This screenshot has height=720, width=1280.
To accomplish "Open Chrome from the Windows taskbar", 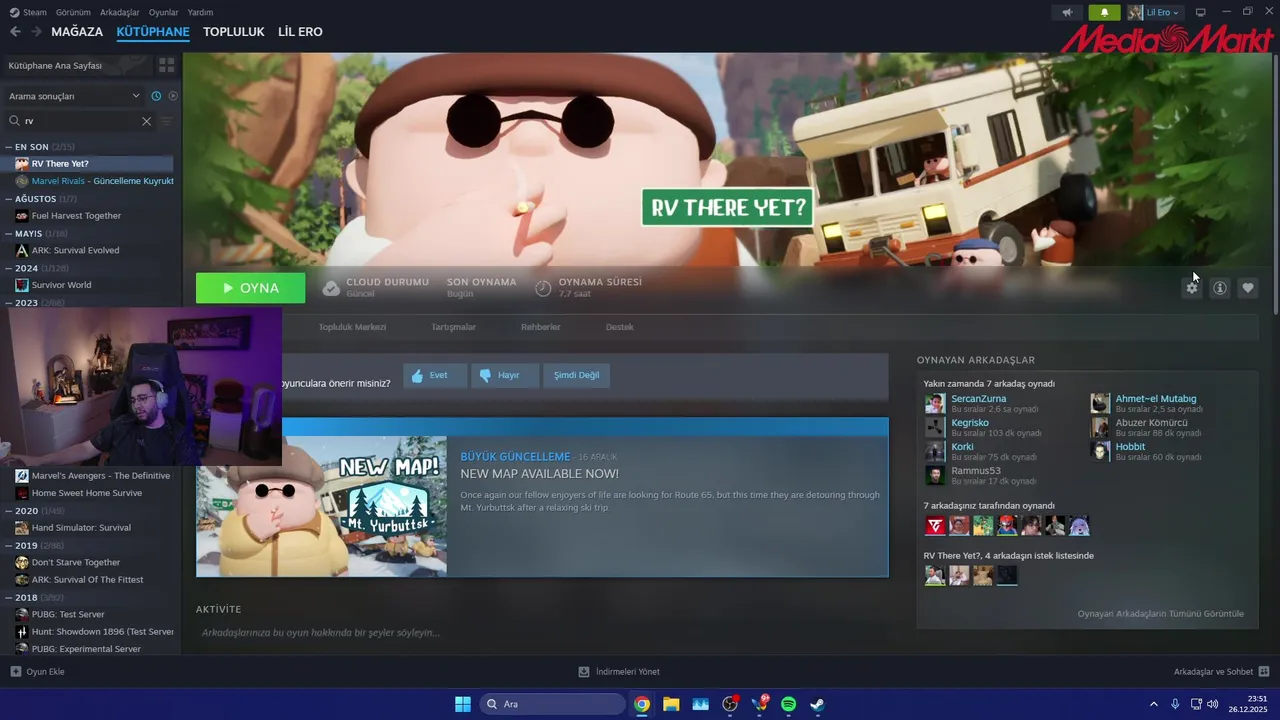I will pos(642,704).
